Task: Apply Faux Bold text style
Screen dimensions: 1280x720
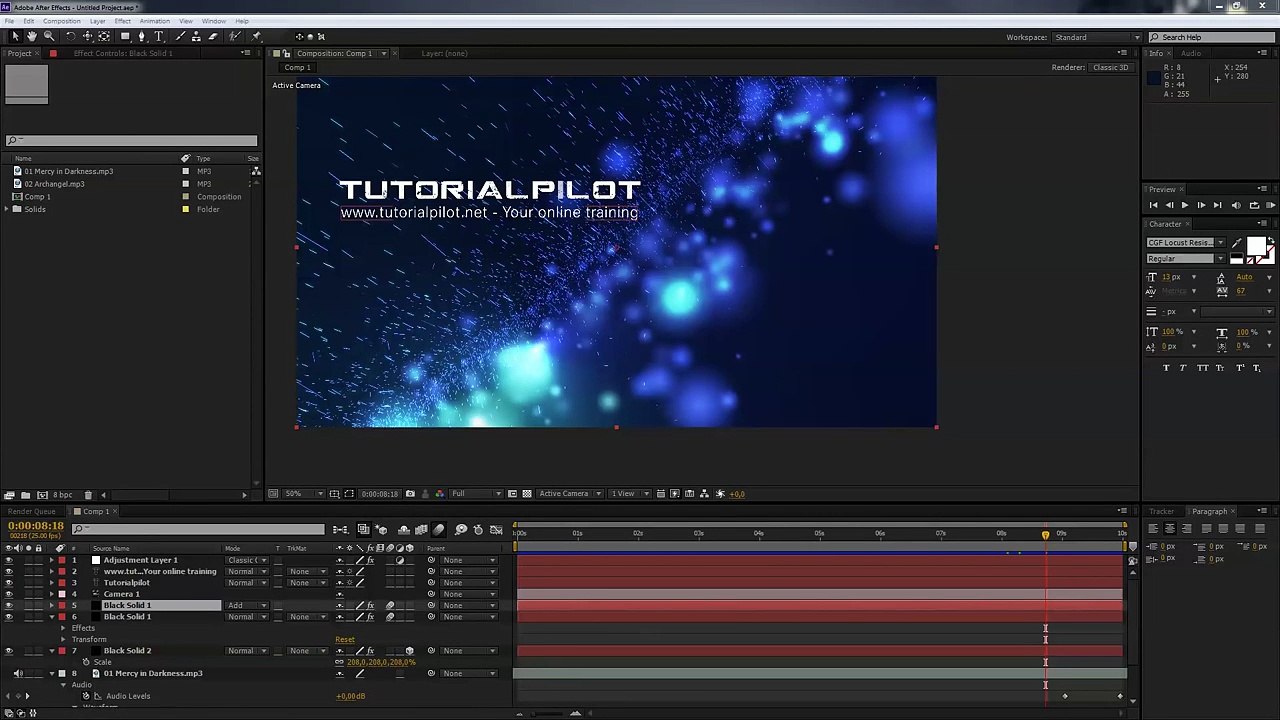Action: (1166, 368)
